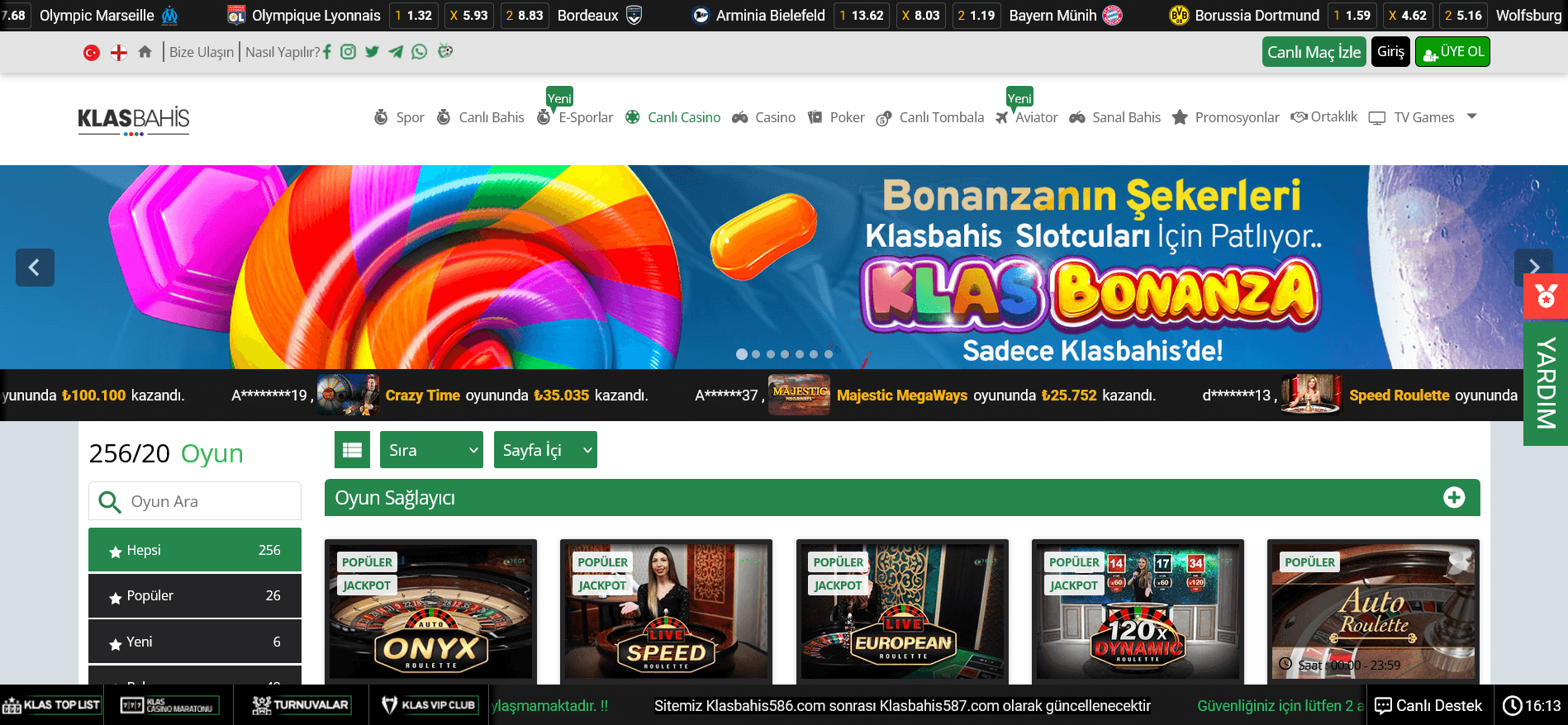This screenshot has height=725, width=1568.
Task: Click the 8.03 draw odds for Bielefeld match
Action: coord(920,15)
